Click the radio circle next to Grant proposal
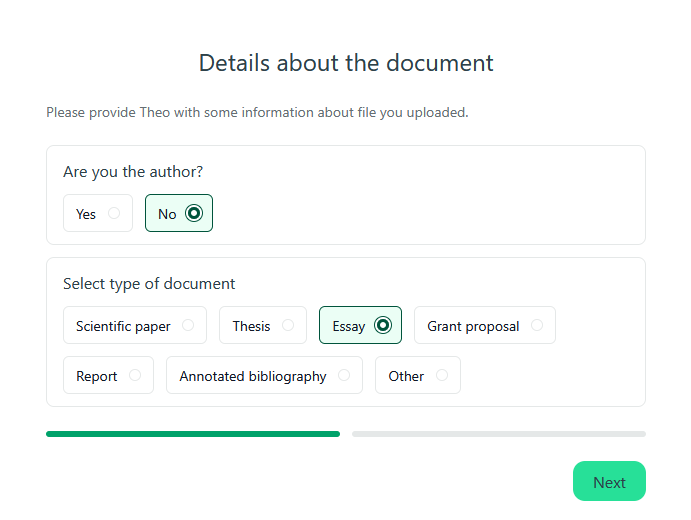The height and width of the screenshot is (520, 691). coord(537,325)
